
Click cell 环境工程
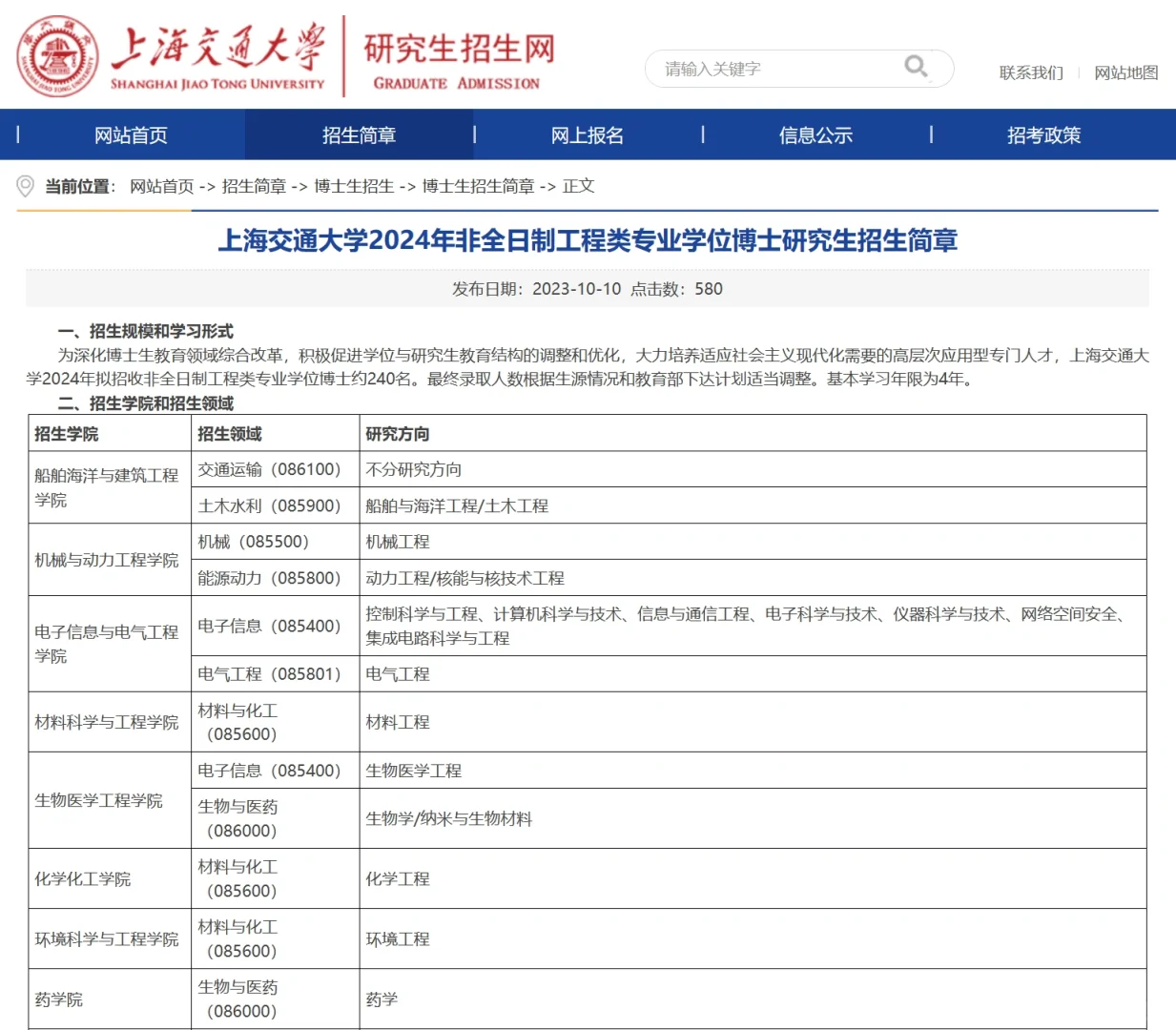[x=753, y=938]
